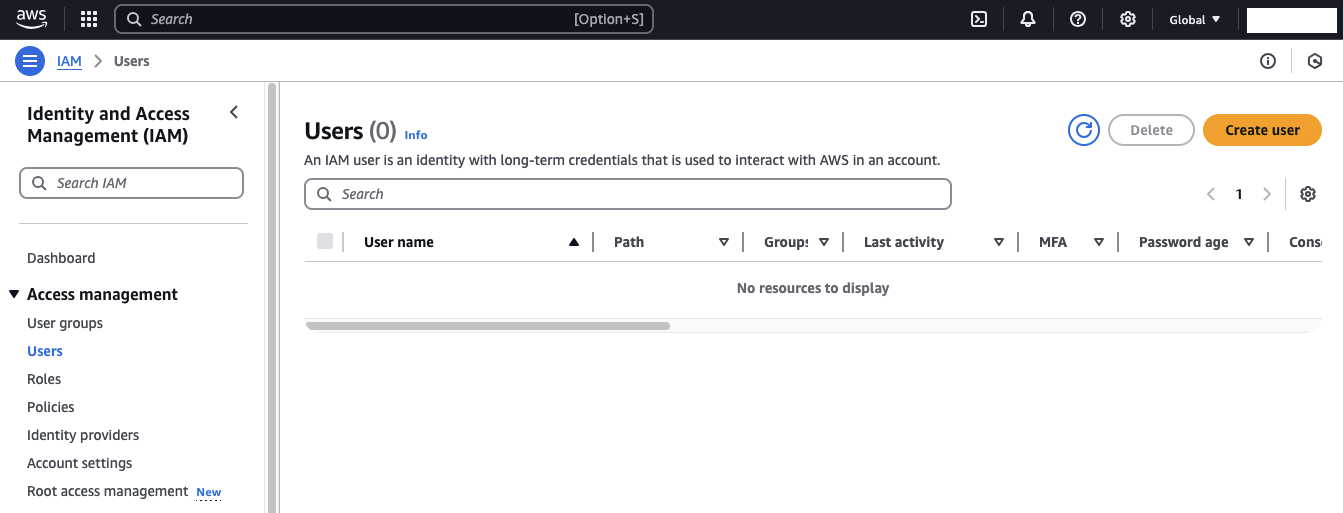Open the notifications bell
1343x513 pixels.
(1028, 19)
